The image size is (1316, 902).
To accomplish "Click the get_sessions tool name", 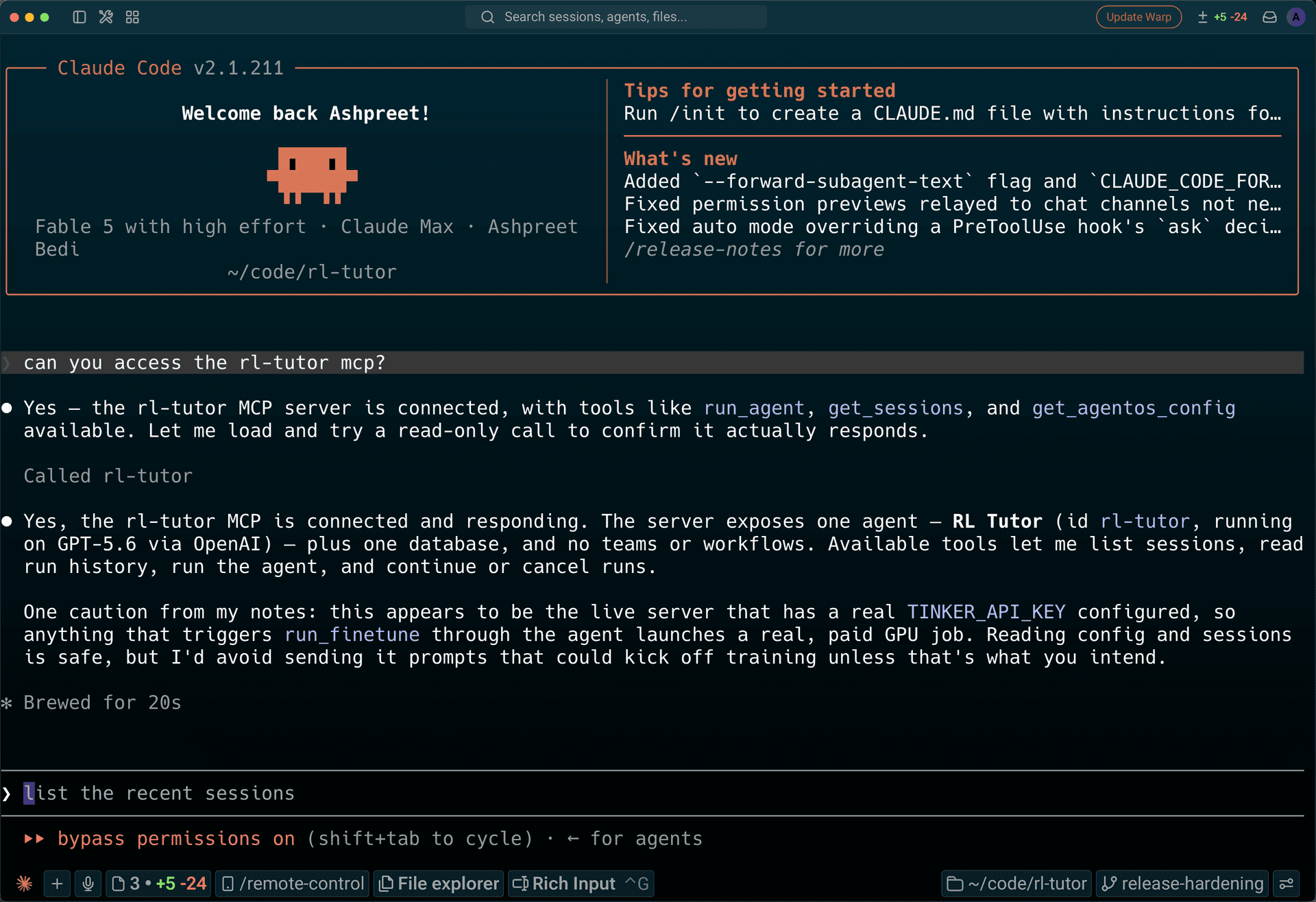I will (x=896, y=408).
